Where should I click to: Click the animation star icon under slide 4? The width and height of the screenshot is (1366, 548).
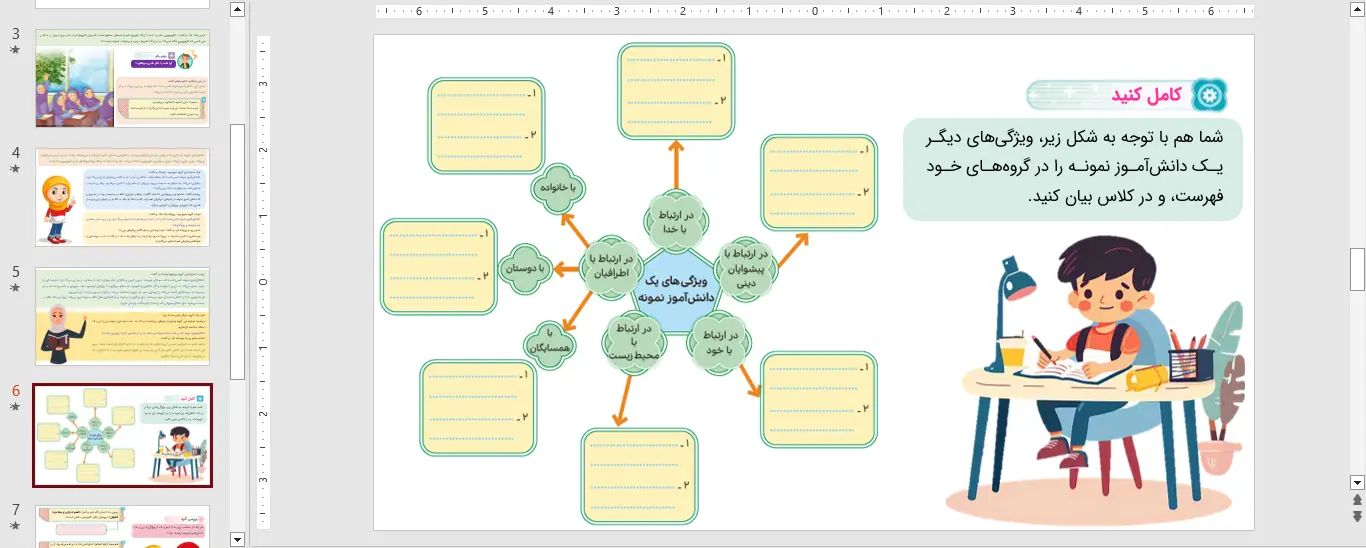coord(15,169)
